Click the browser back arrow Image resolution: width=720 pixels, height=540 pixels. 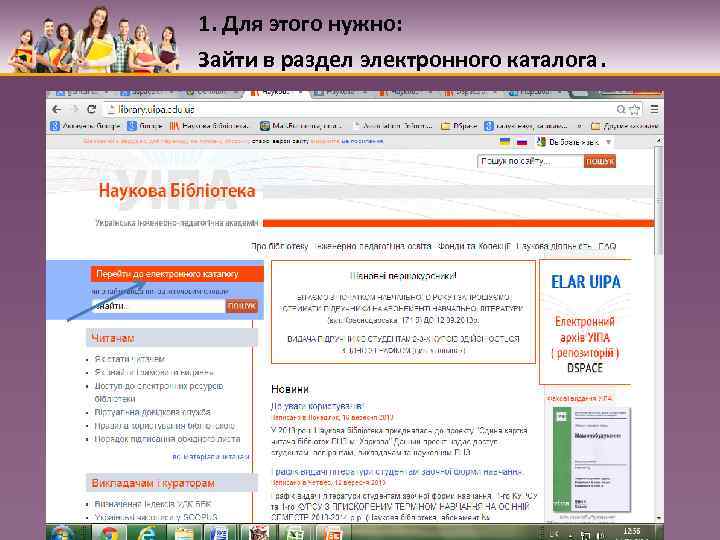(x=56, y=109)
